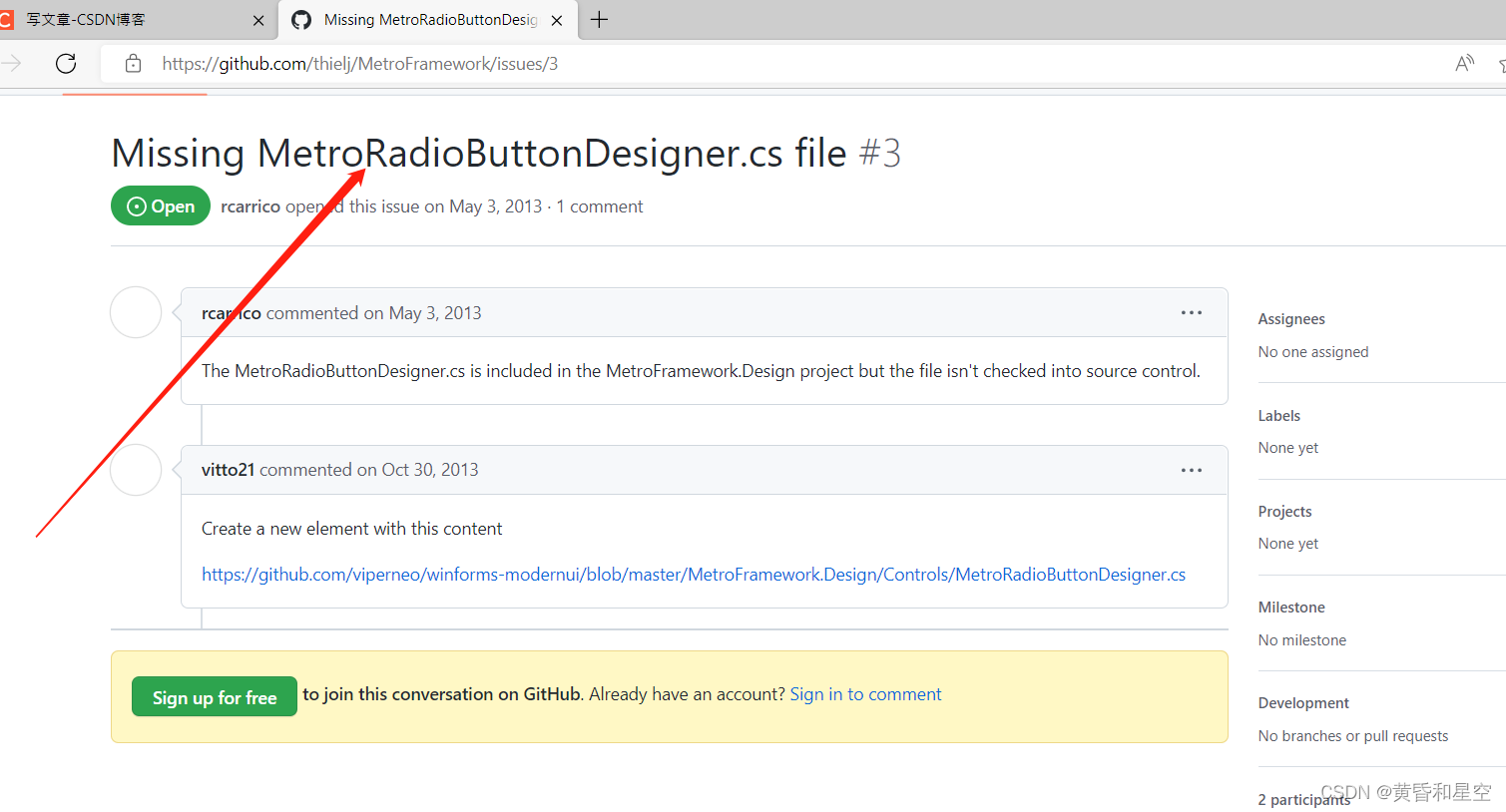Open a new browser tab with the plus button

click(x=599, y=20)
